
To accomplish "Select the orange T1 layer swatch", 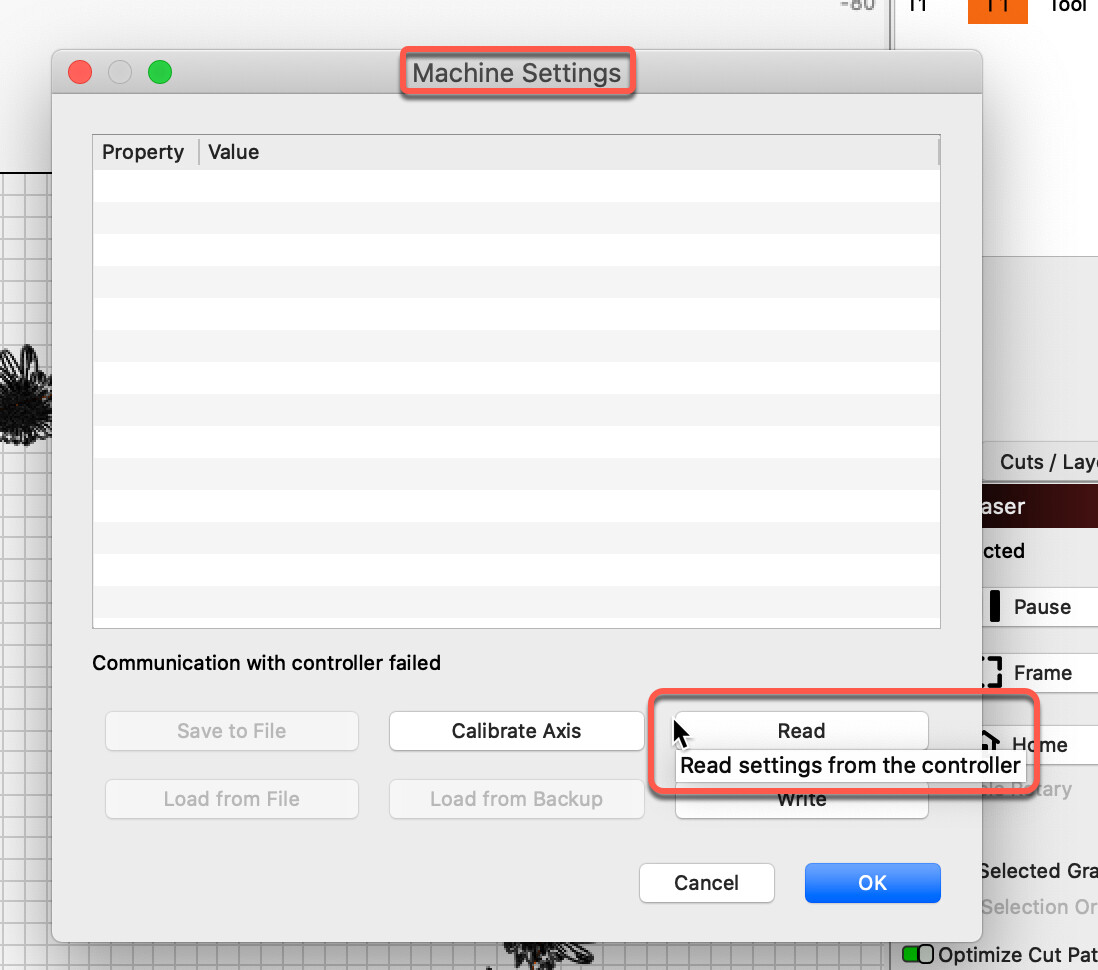I will pos(997,12).
